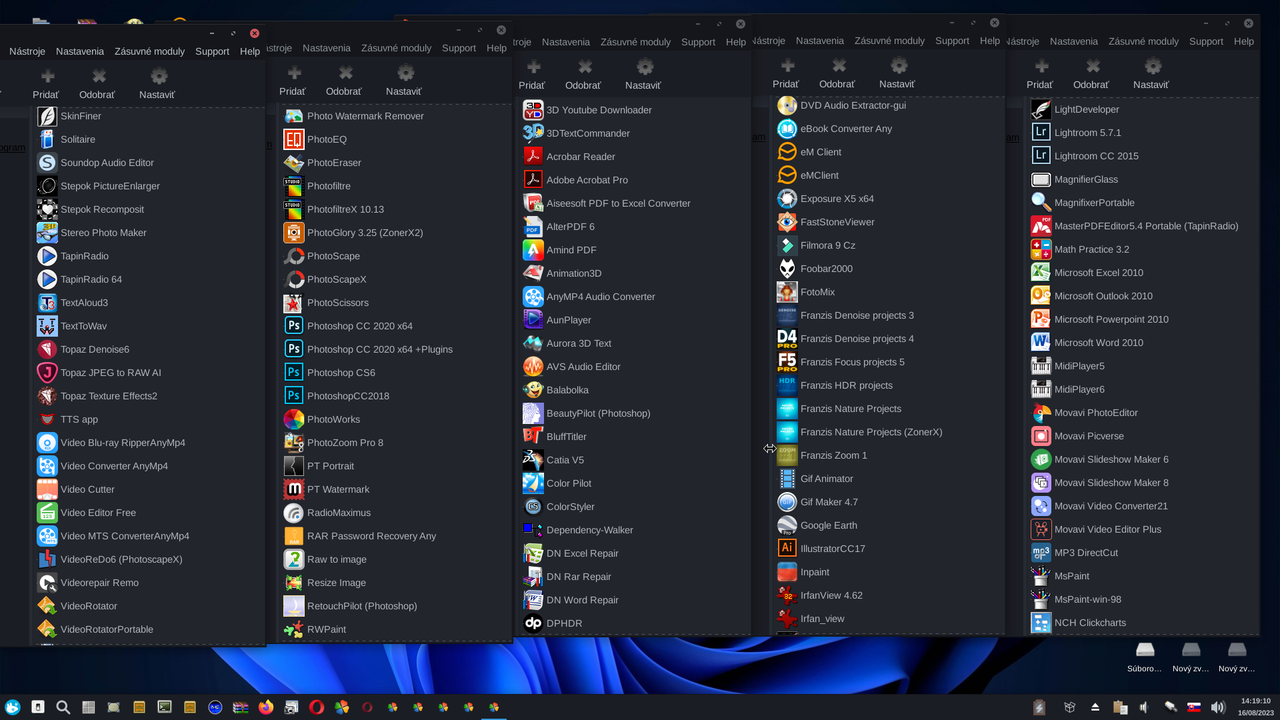
Task: Open Firefox from the taskbar
Action: [x=265, y=707]
